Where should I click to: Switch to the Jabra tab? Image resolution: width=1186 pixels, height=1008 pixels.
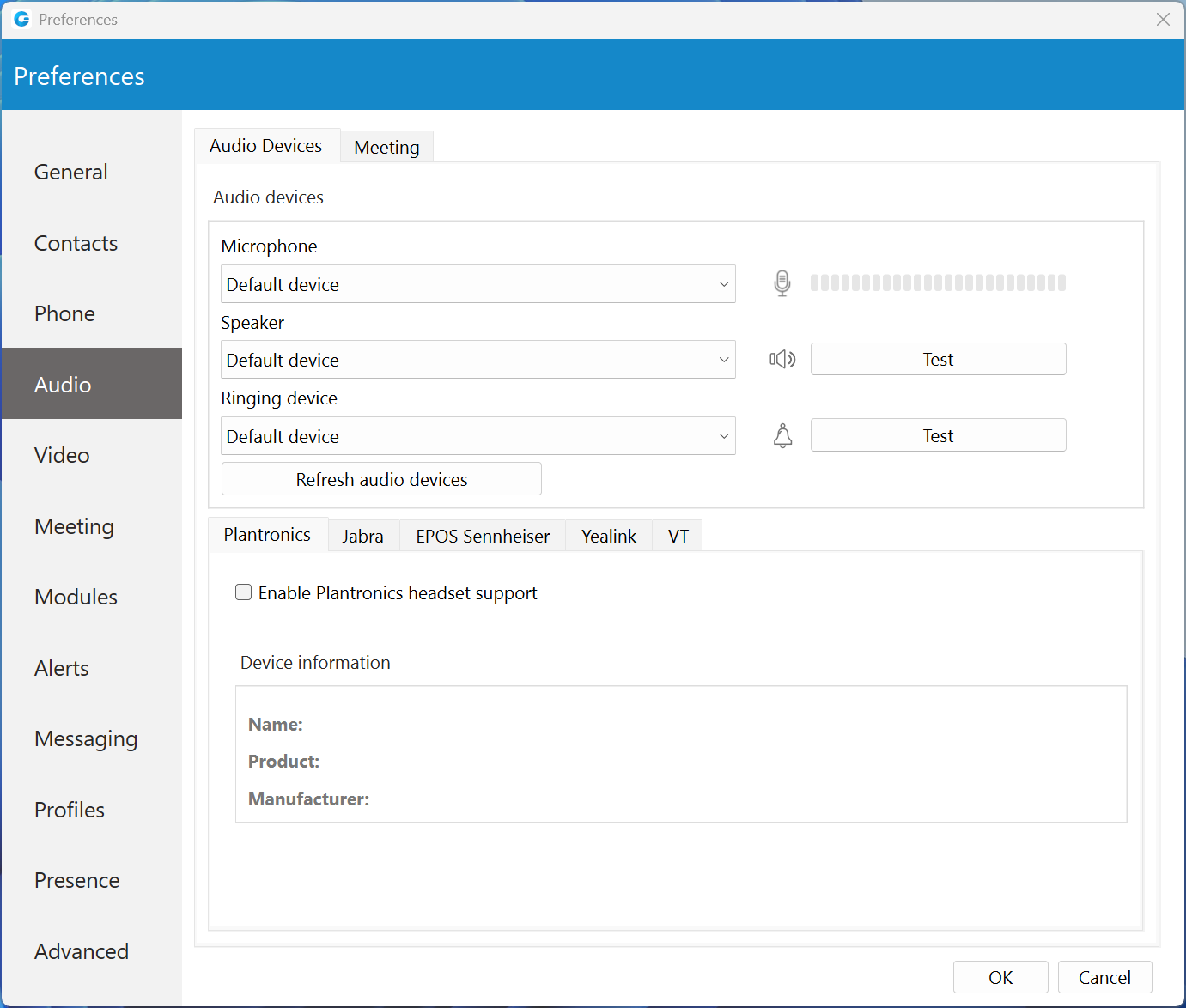click(x=362, y=535)
